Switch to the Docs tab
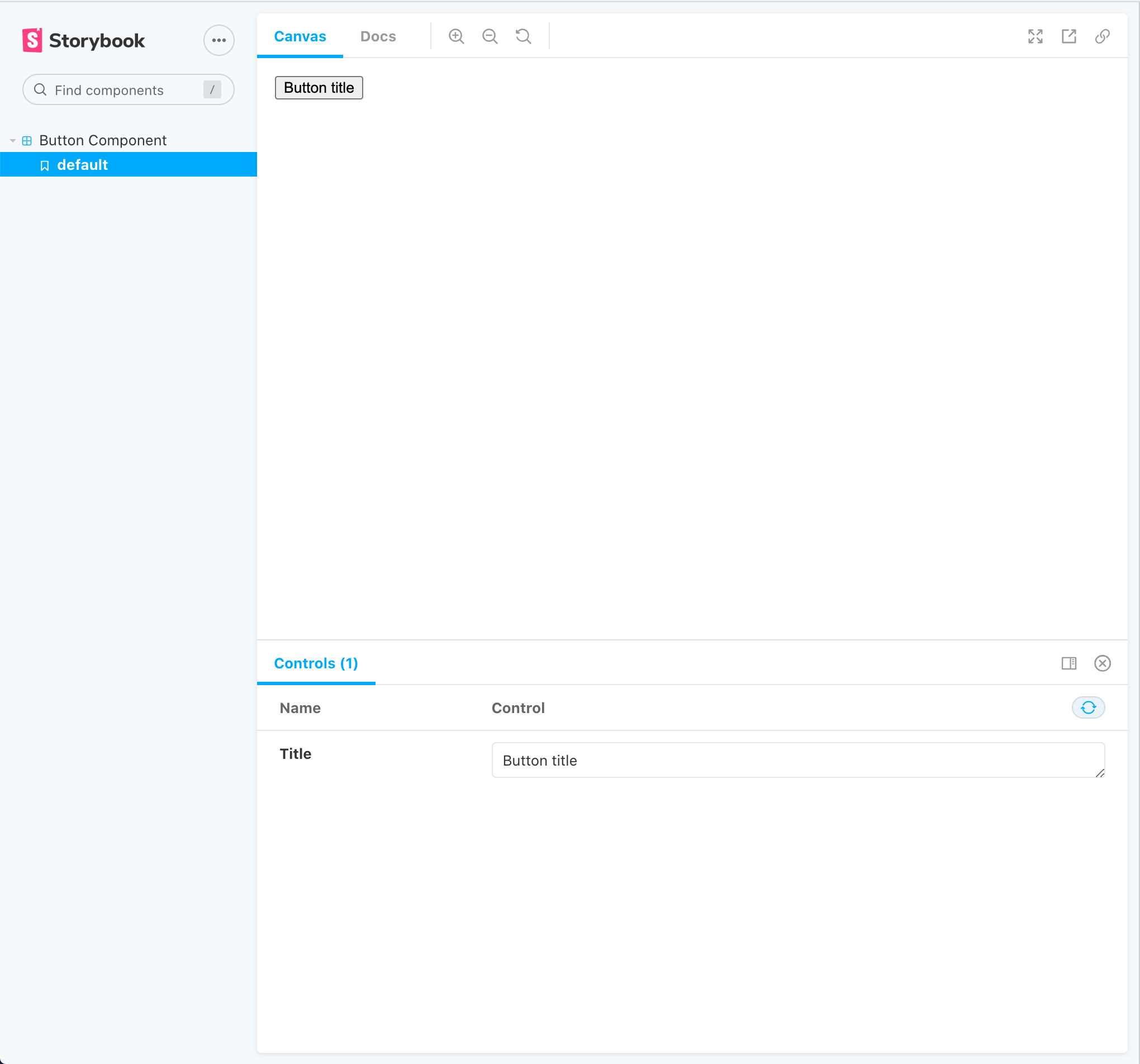Viewport: 1140px width, 1064px height. [378, 37]
